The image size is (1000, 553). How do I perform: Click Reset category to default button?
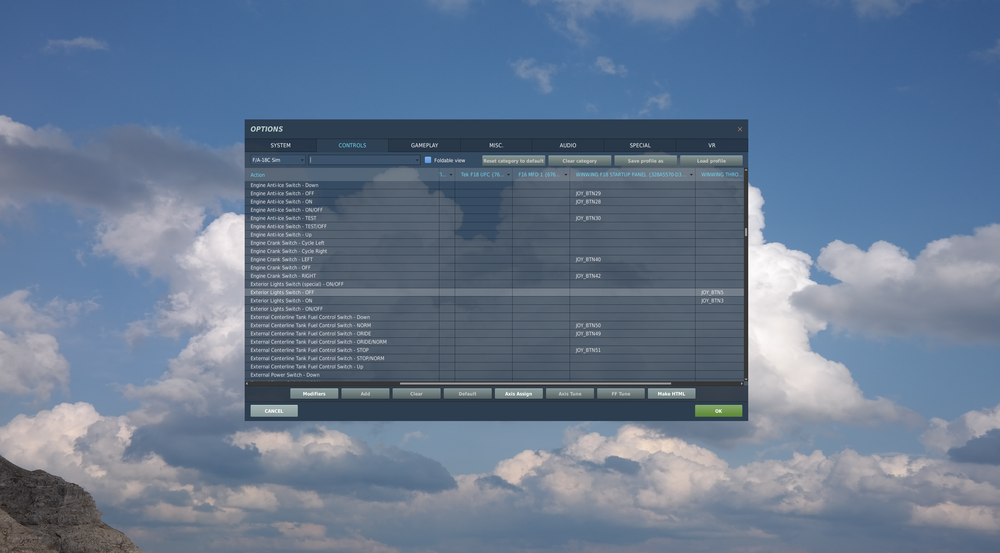pos(513,161)
